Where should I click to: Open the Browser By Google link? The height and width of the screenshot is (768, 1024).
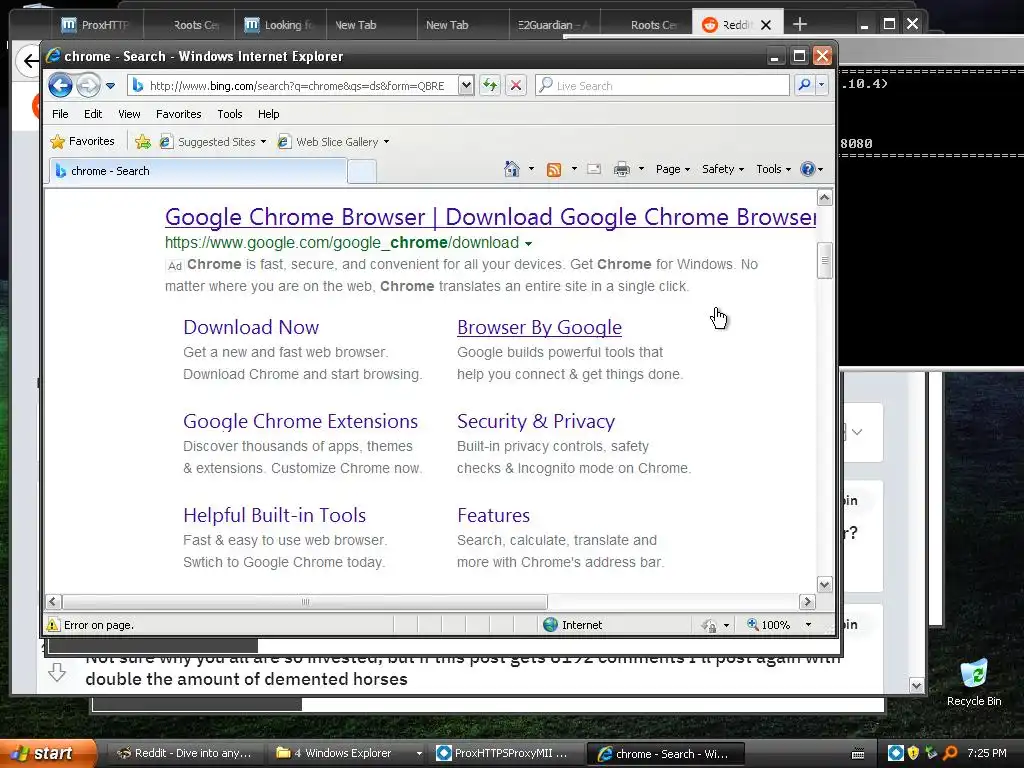point(539,327)
